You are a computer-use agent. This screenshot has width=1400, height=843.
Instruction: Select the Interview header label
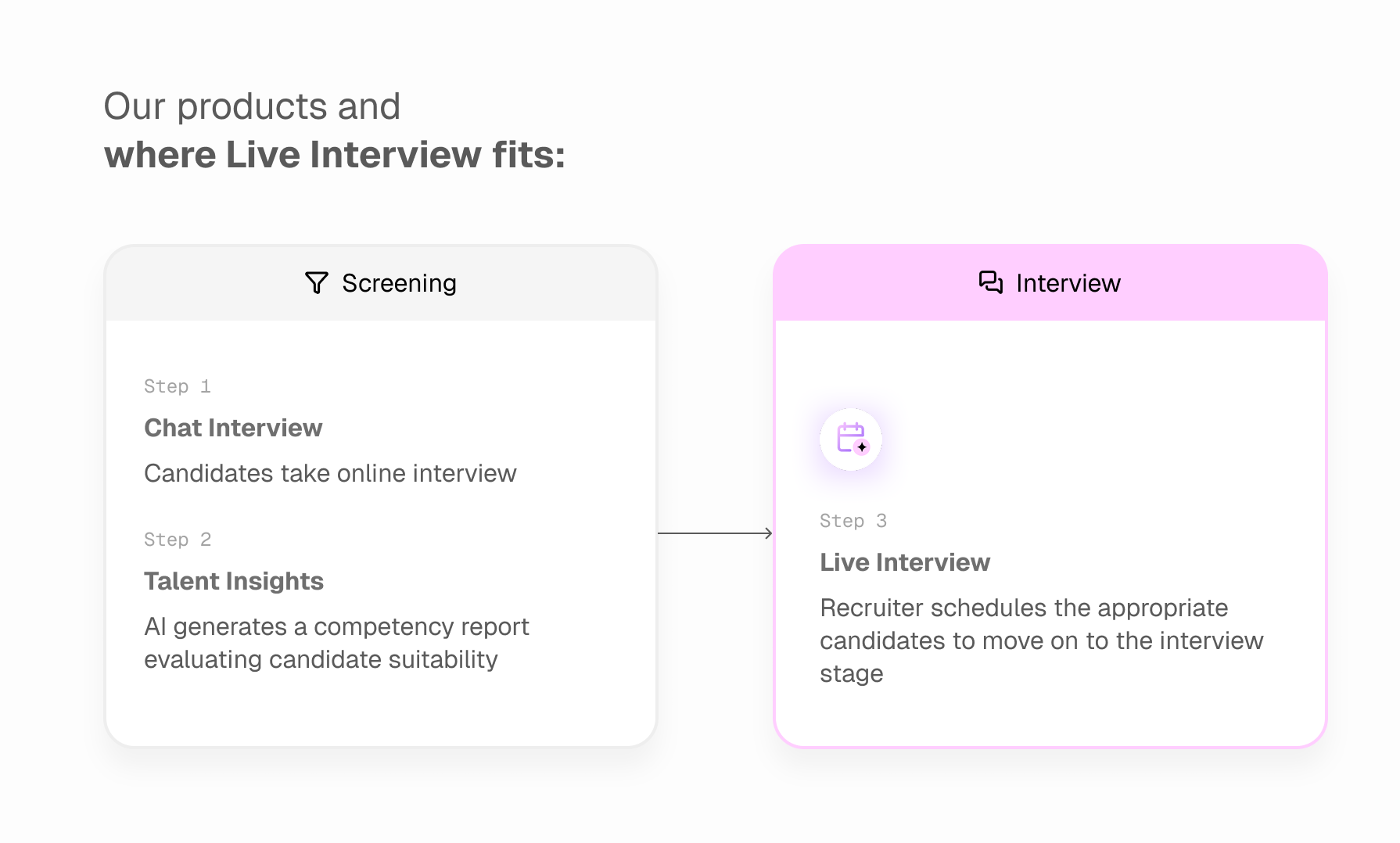click(x=1068, y=283)
